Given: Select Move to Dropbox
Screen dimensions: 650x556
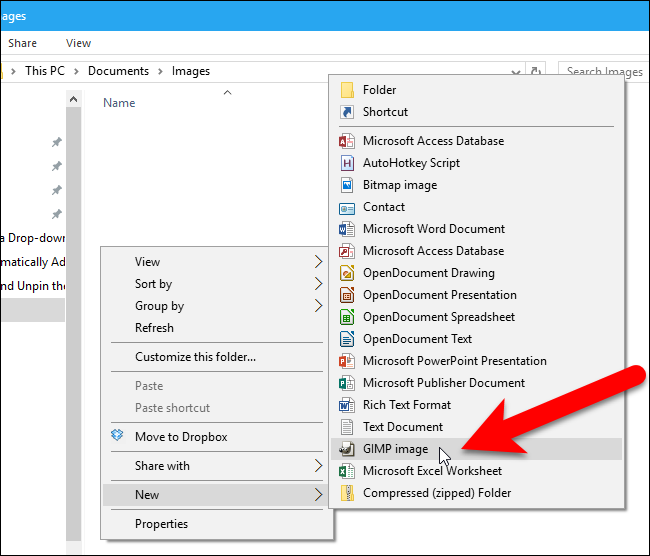Looking at the screenshot, I should [217, 437].
